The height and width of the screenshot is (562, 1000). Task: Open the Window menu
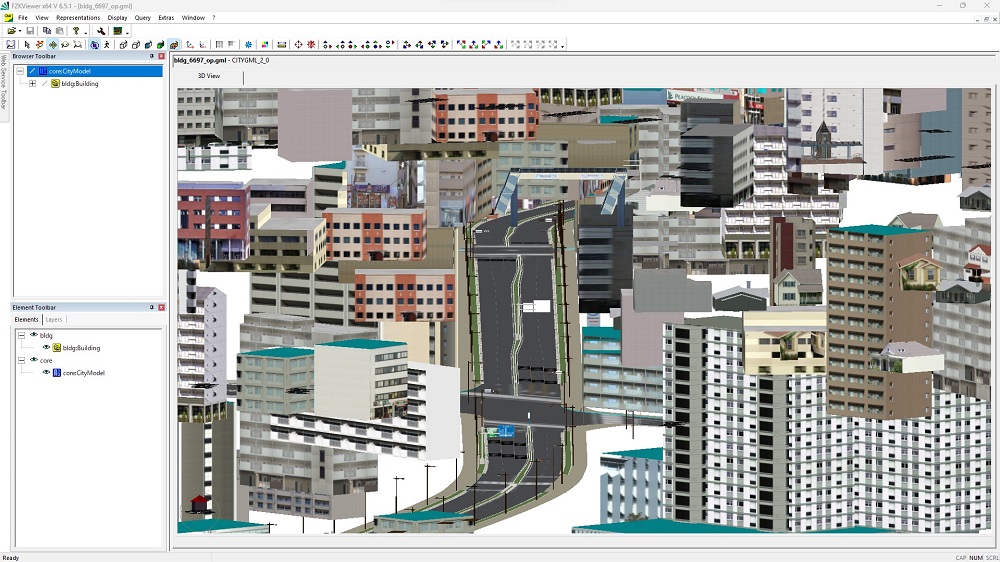193,18
